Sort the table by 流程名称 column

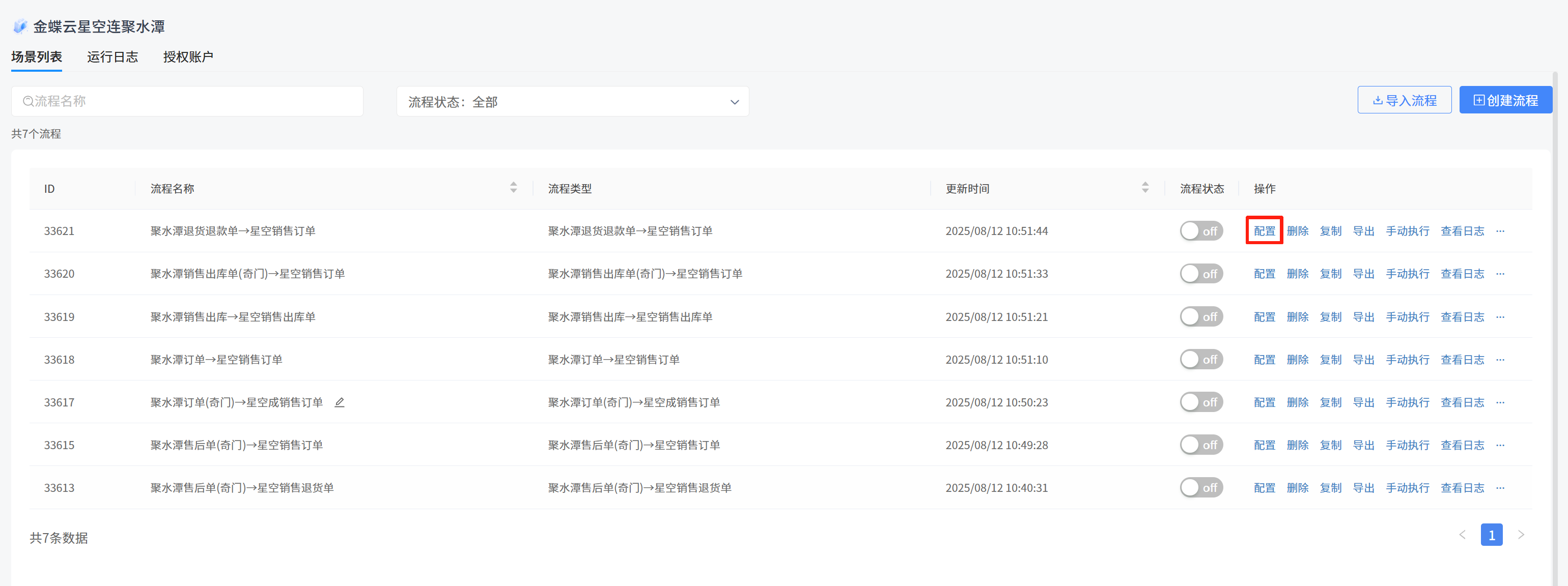coord(514,187)
